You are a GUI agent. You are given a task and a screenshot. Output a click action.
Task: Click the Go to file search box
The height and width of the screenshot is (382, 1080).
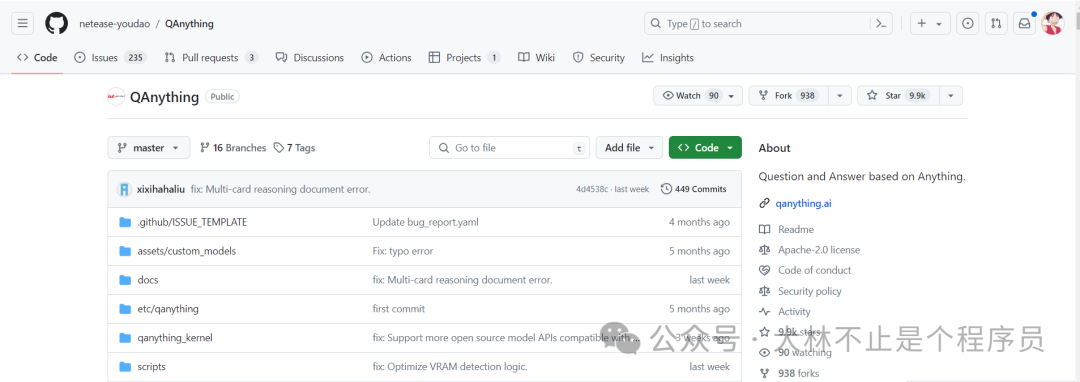[x=510, y=147]
